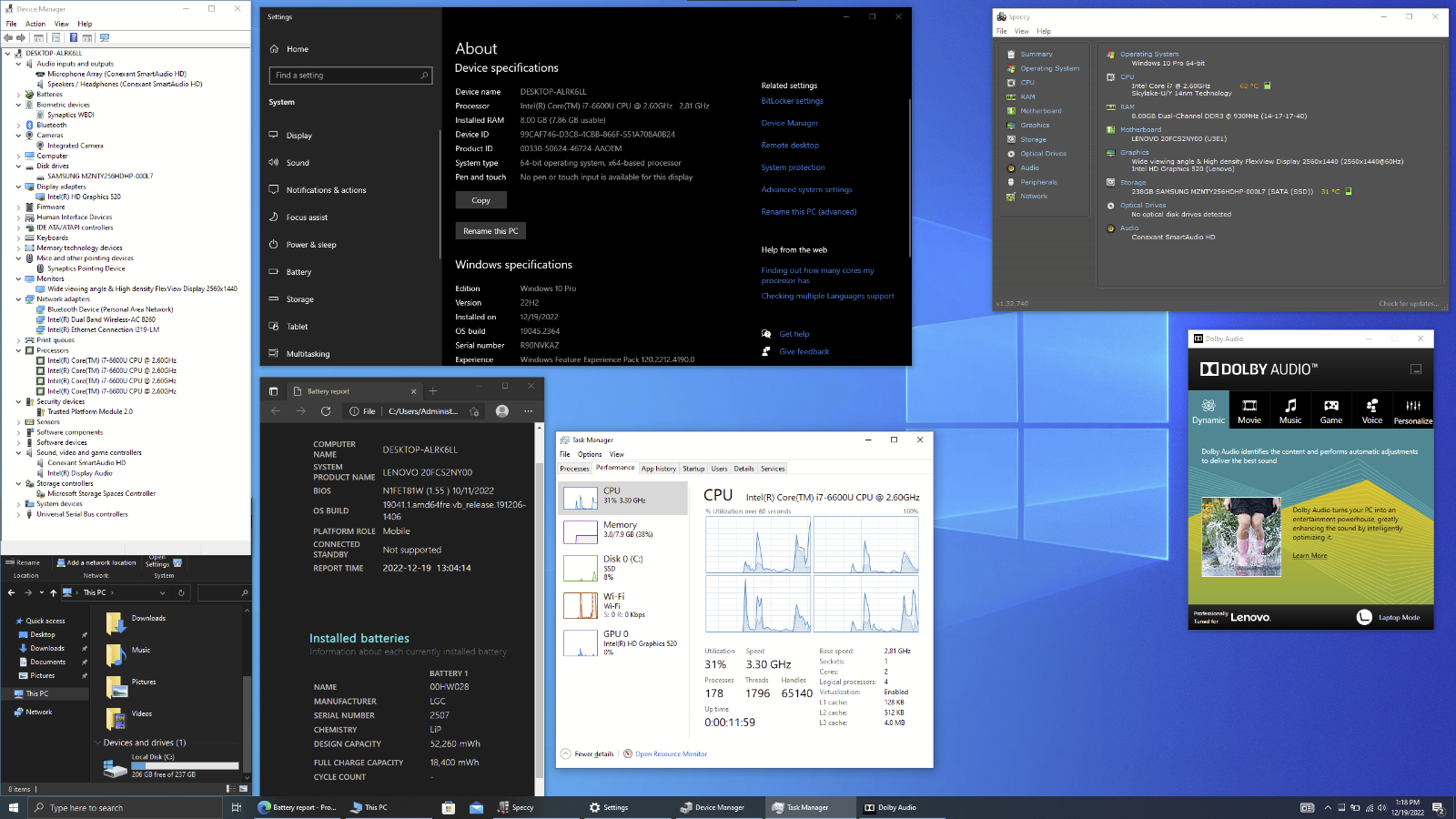Expand the Batteries node in Device Manager
This screenshot has height=819, width=1456.
coord(18,95)
